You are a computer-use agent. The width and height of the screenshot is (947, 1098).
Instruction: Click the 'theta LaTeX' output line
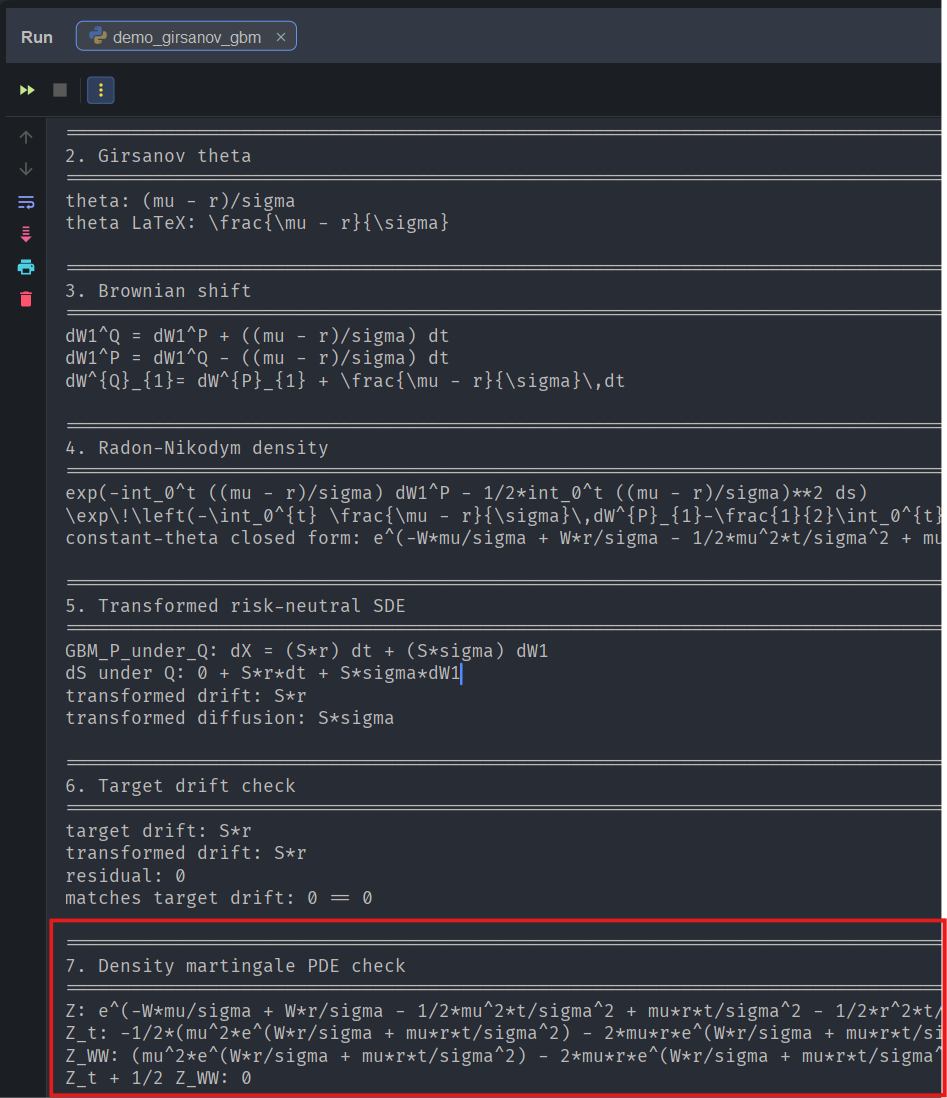pos(257,223)
